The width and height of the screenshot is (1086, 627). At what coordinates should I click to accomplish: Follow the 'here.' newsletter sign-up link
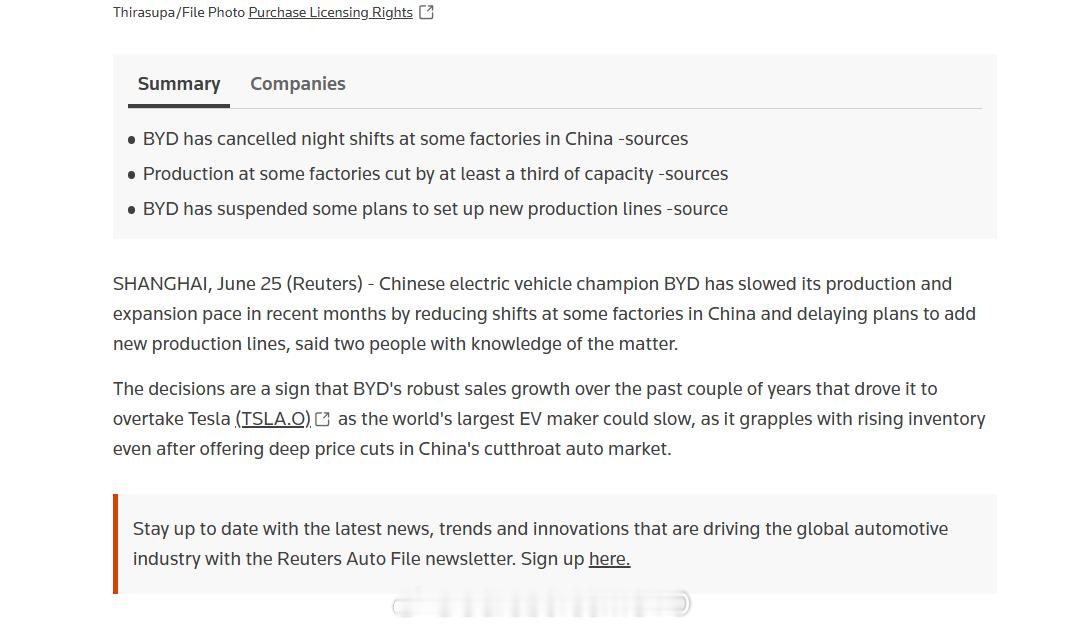(609, 558)
